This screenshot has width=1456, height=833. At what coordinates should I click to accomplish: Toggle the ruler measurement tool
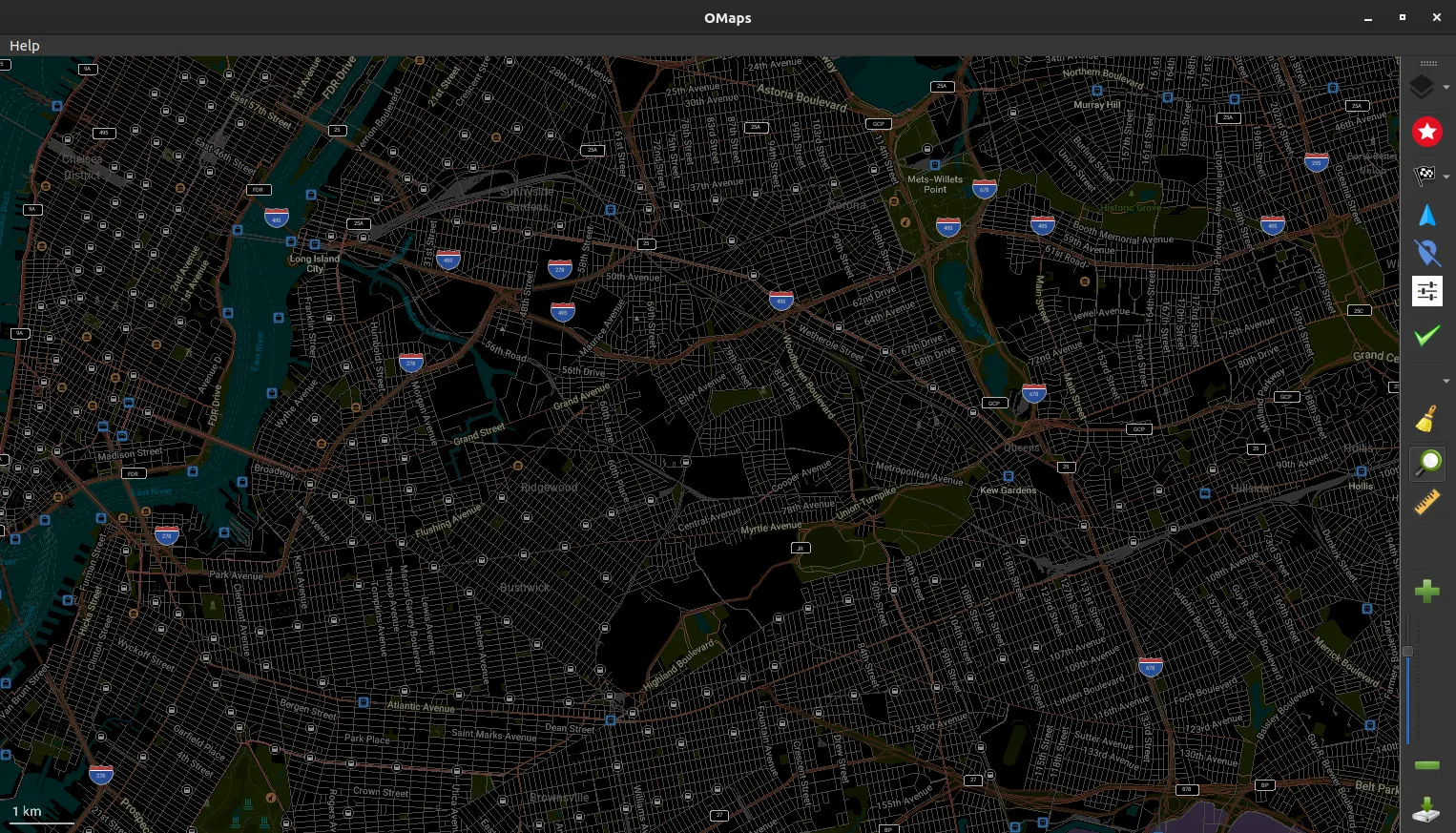tap(1427, 503)
